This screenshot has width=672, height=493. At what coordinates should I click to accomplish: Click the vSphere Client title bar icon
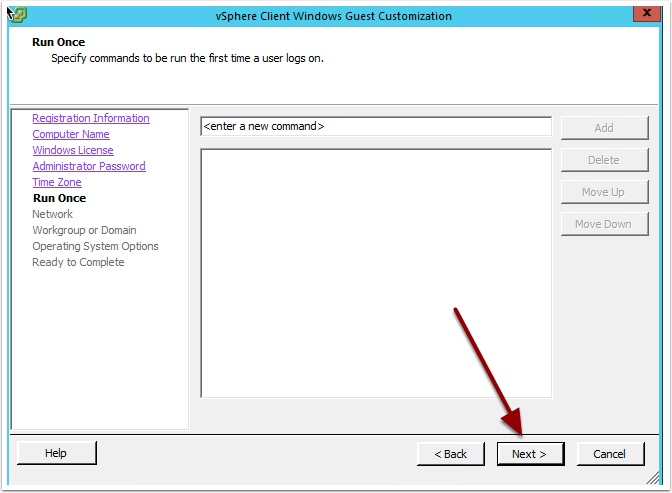click(x=18, y=15)
